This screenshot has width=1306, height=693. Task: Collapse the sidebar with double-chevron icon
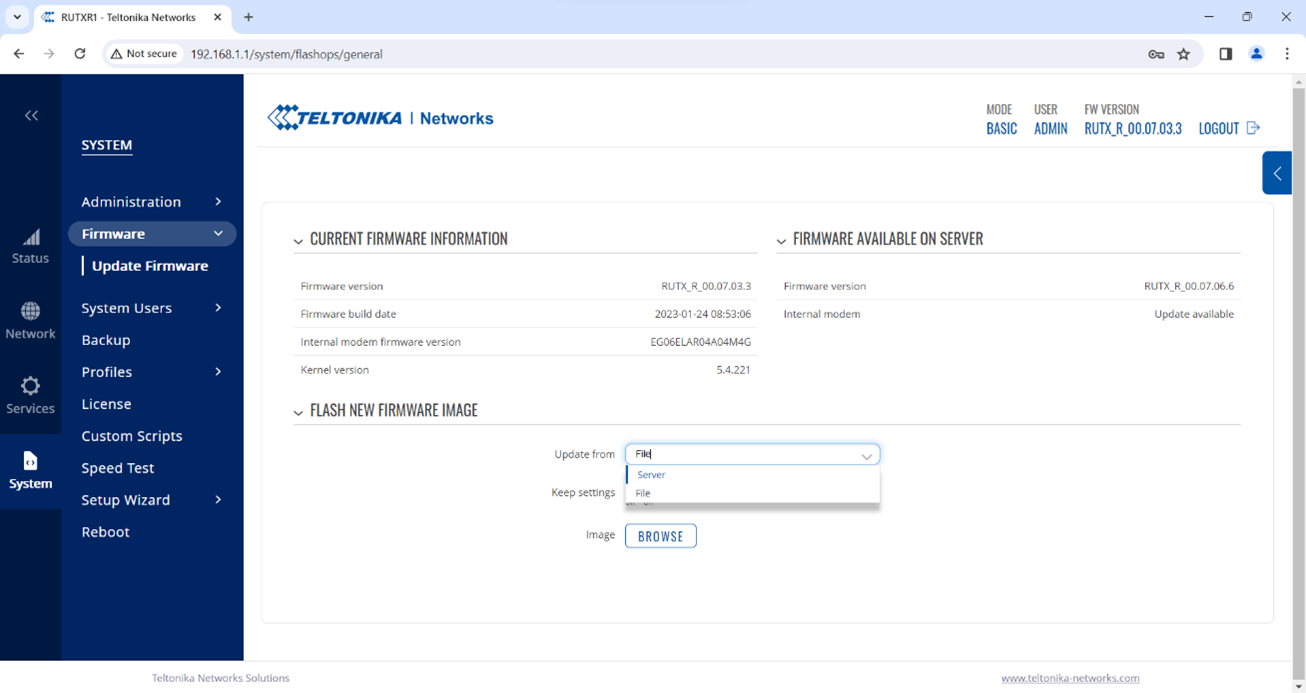point(31,116)
